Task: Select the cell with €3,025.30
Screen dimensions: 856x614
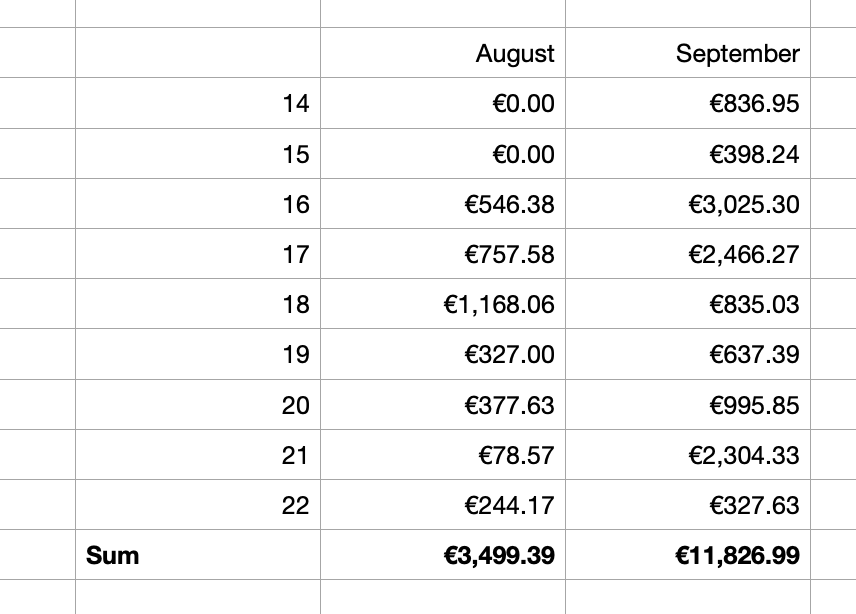Action: coord(688,204)
